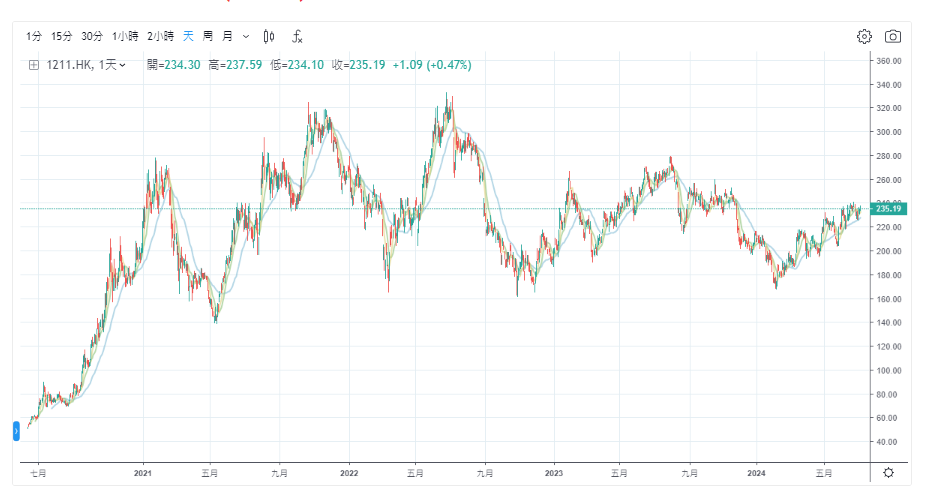Click the square plus icon beside 1211.HK

tap(33, 65)
